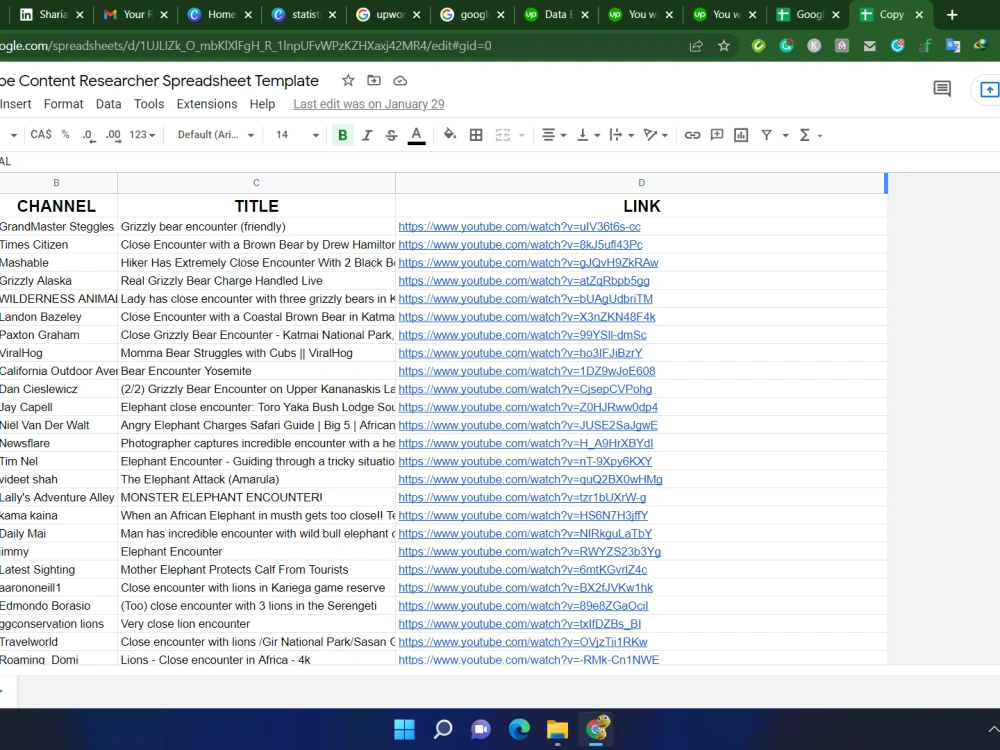This screenshot has width=1000, height=750.
Task: Select cell 'MONSTER ELEPHANT ENCOUNTER!'
Action: tap(256, 497)
